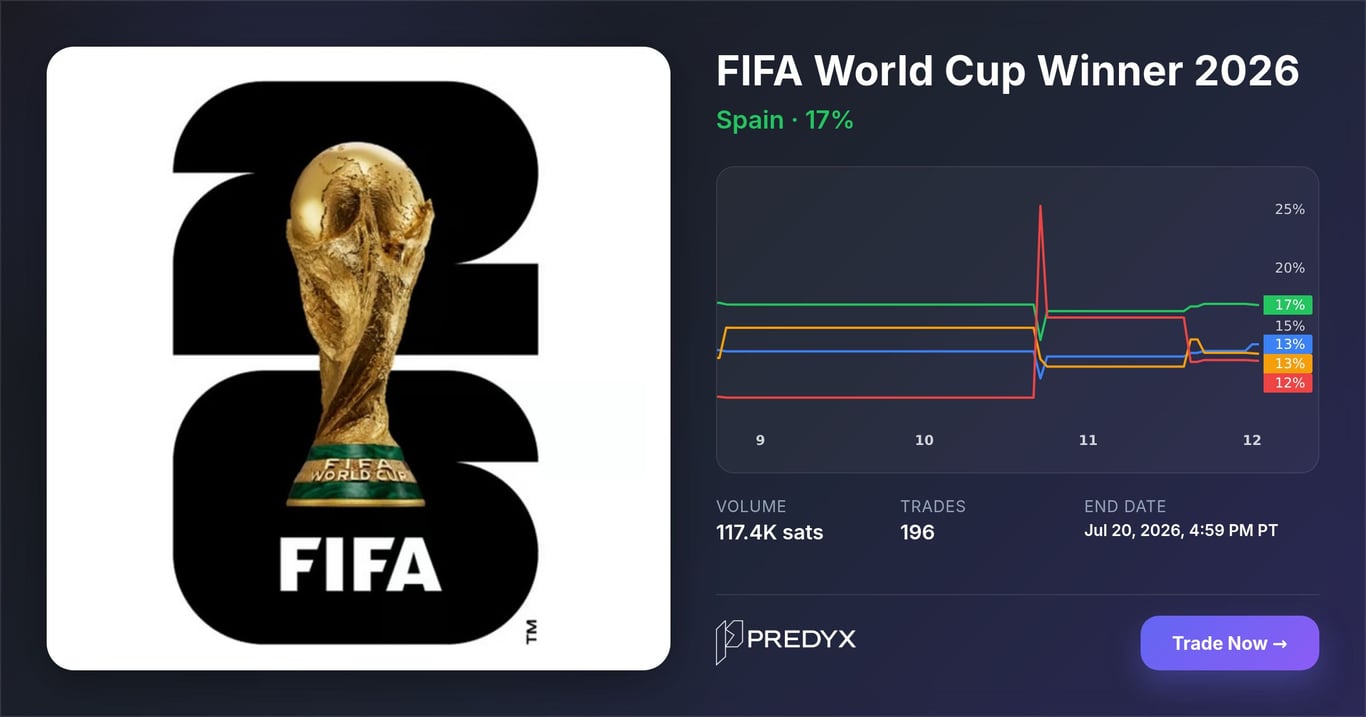Click the 117.4K sats volume value

click(770, 532)
